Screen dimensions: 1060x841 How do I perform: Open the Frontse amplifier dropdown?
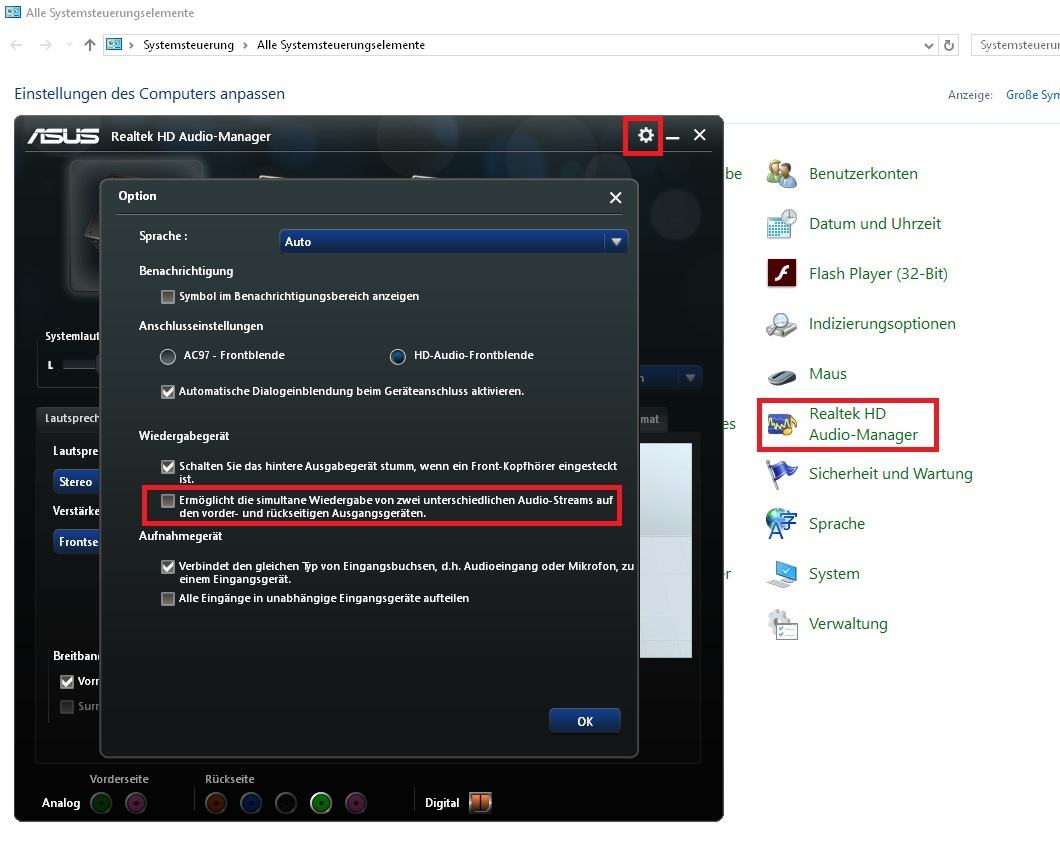[76, 542]
